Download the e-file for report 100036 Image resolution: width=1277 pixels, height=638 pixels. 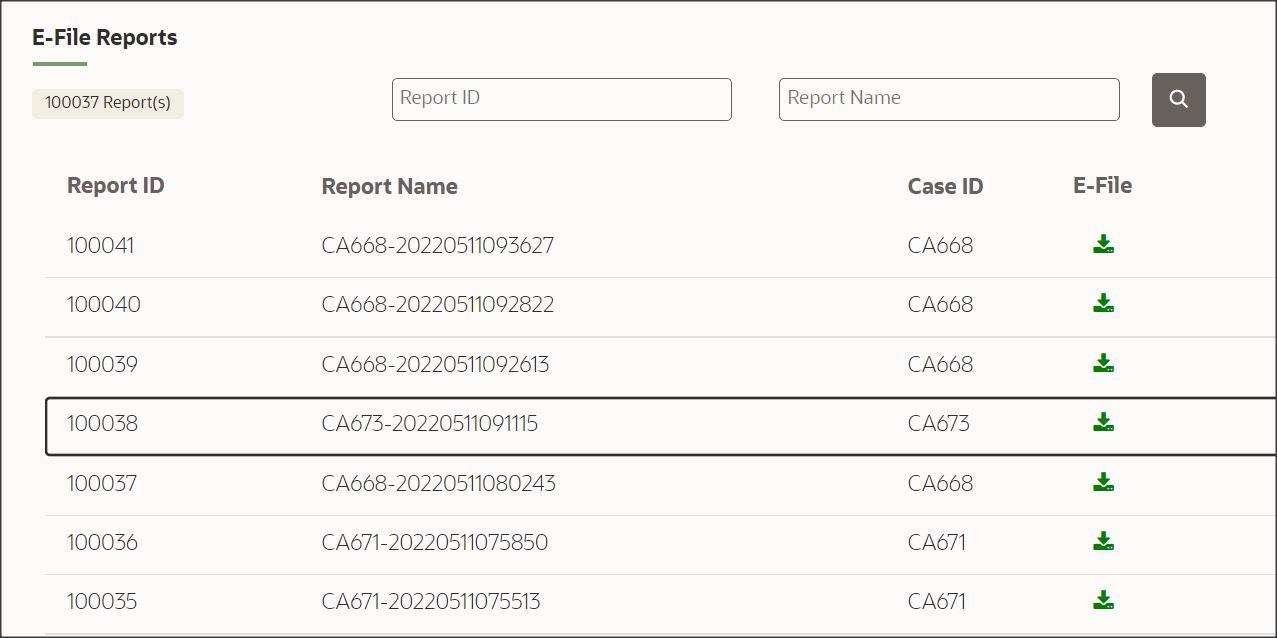click(1103, 541)
